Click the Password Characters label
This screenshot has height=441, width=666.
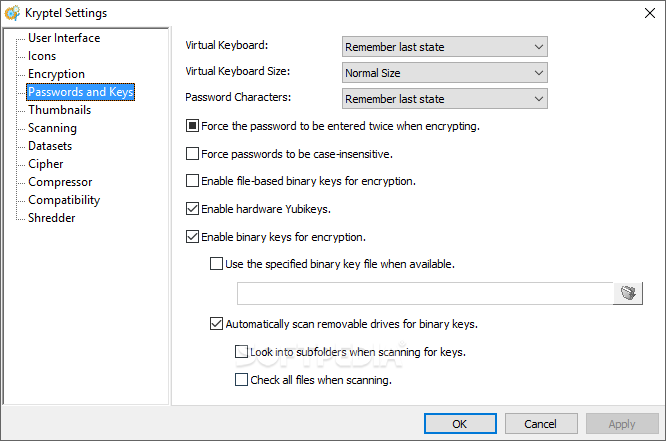pyautogui.click(x=238, y=97)
